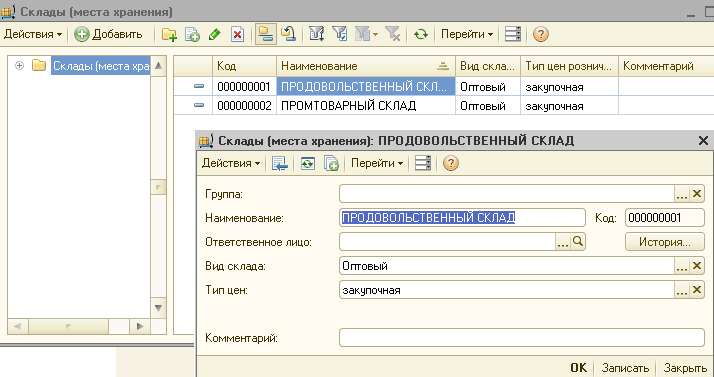Click the Комментарий input field in dialog

tap(522, 338)
